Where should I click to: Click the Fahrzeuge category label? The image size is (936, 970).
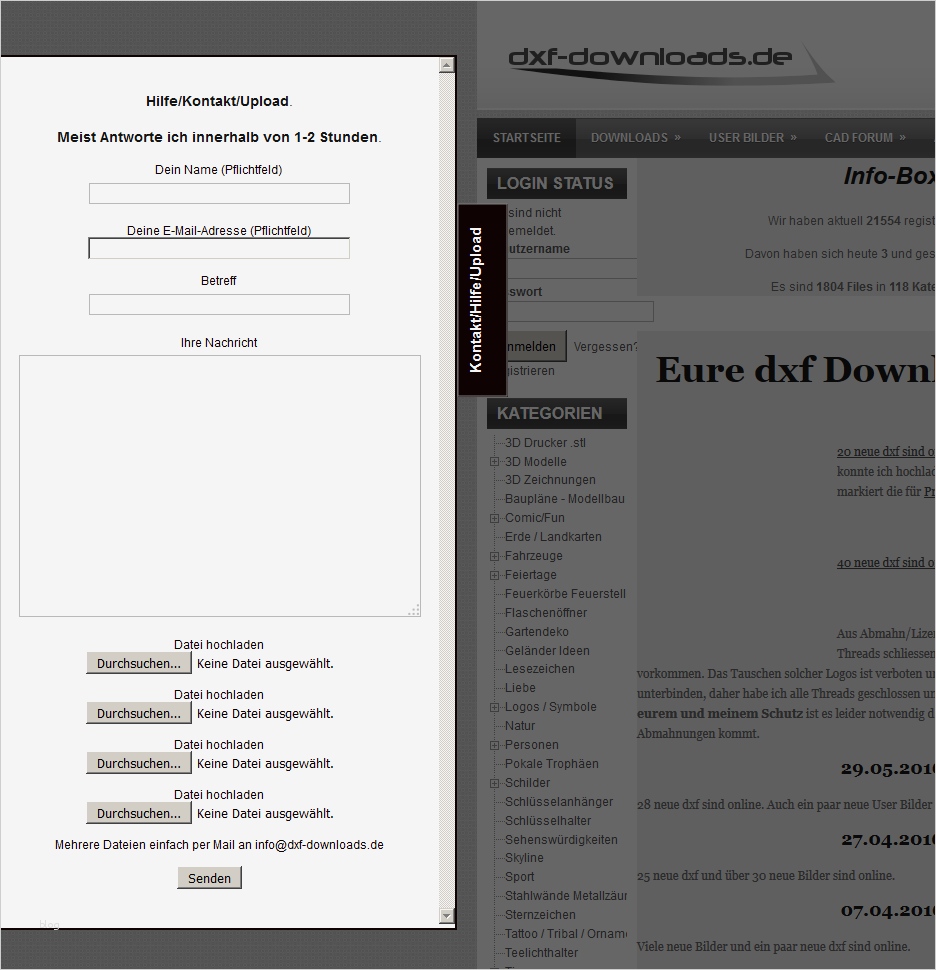coord(533,556)
